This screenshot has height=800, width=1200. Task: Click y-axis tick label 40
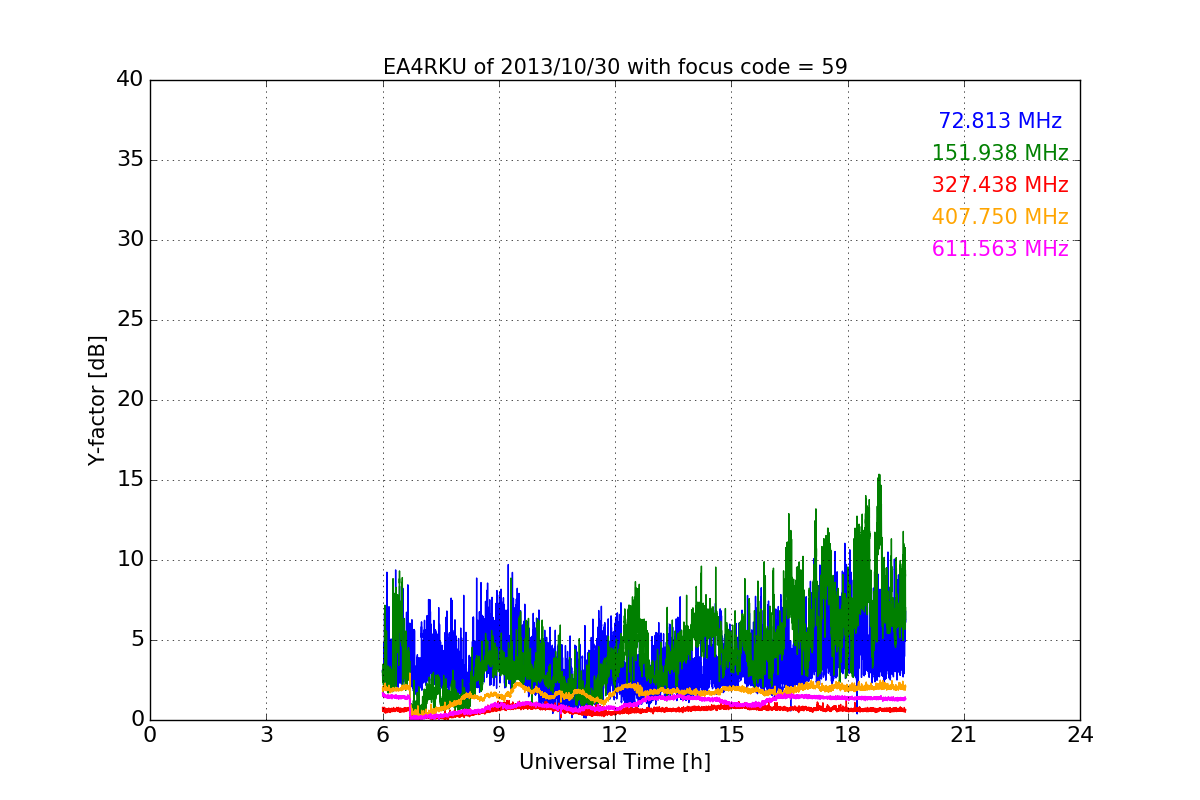[x=130, y=80]
